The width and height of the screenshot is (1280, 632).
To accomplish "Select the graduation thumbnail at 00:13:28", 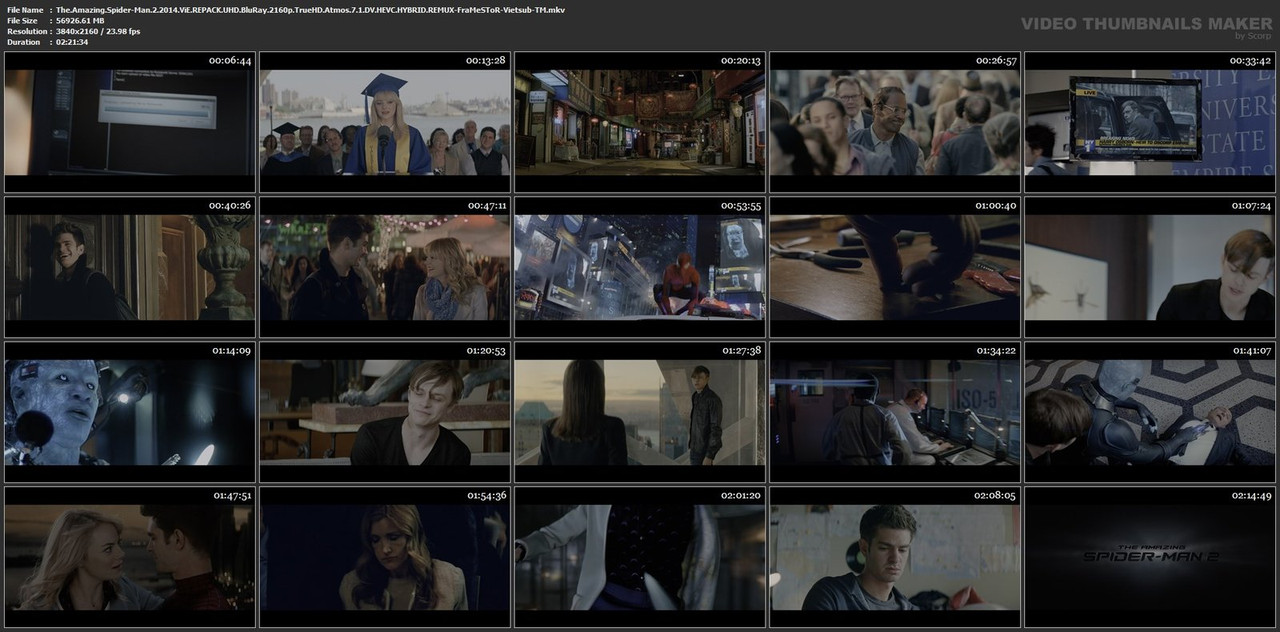I will point(385,122).
